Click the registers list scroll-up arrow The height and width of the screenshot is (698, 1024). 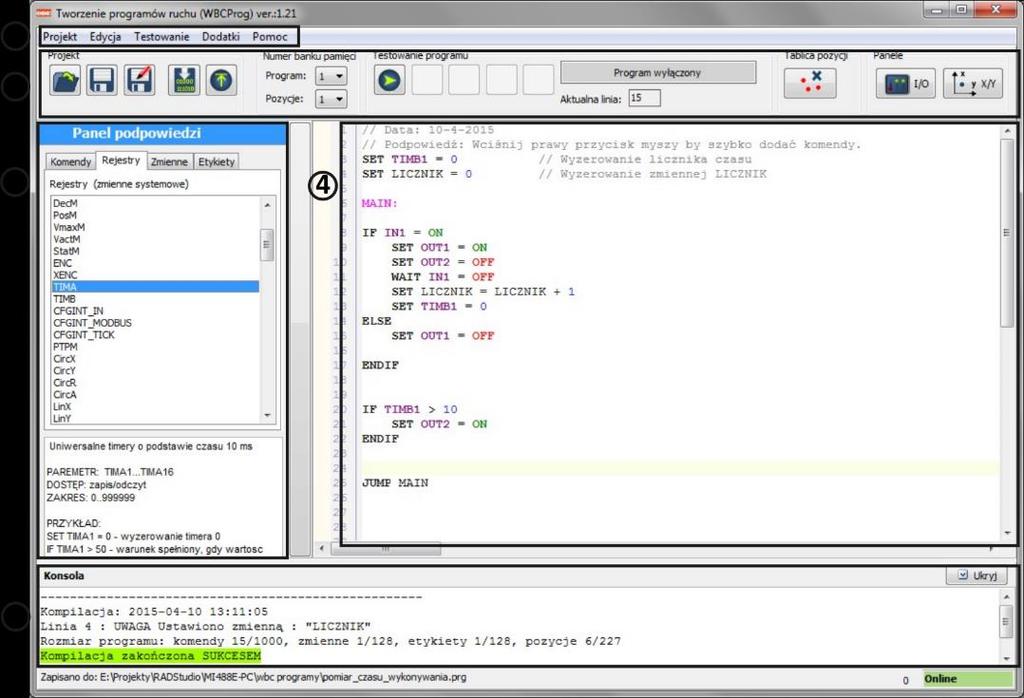pos(267,205)
